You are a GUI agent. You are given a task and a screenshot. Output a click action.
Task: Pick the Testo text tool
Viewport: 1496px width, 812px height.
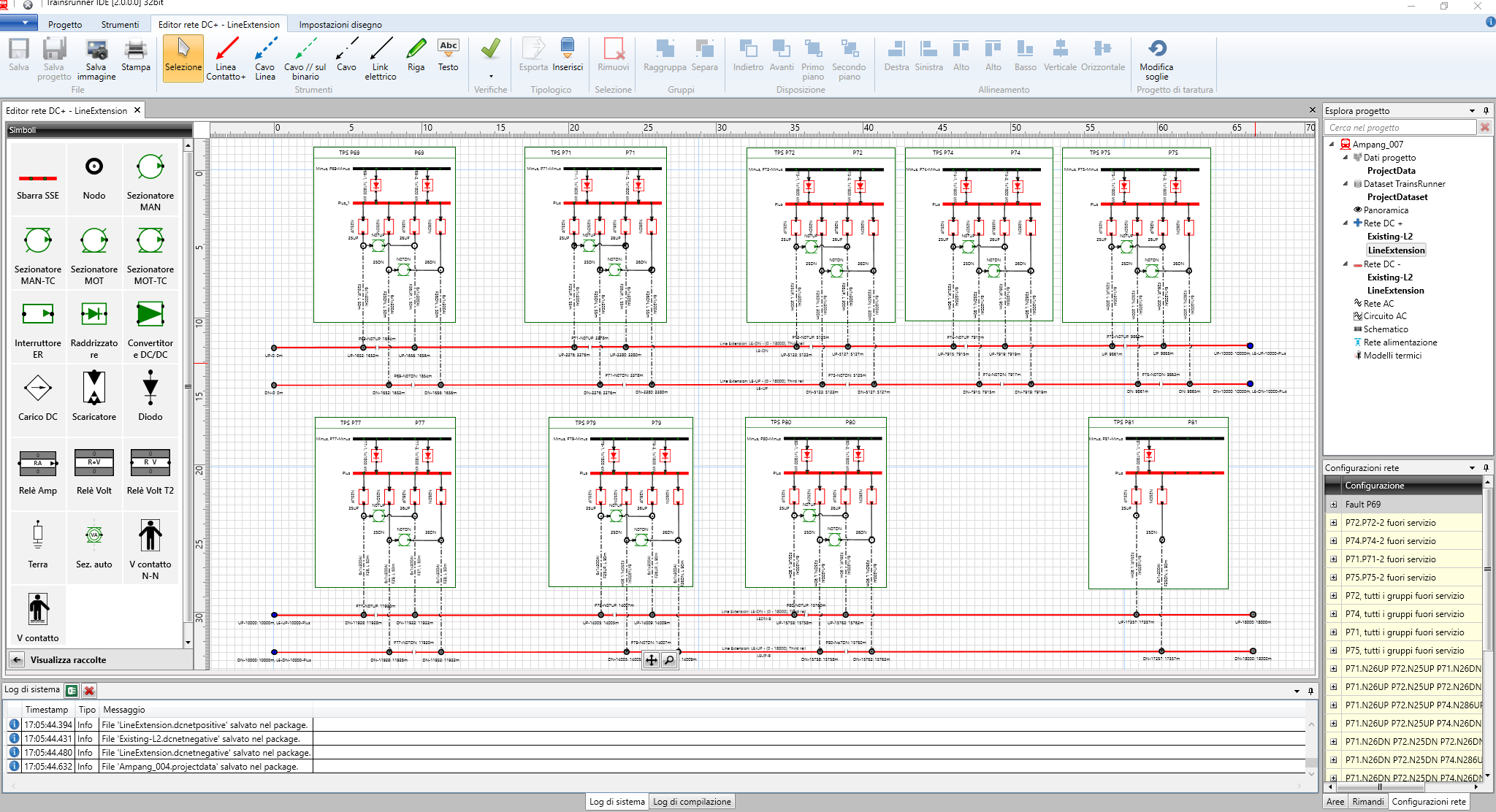[448, 55]
